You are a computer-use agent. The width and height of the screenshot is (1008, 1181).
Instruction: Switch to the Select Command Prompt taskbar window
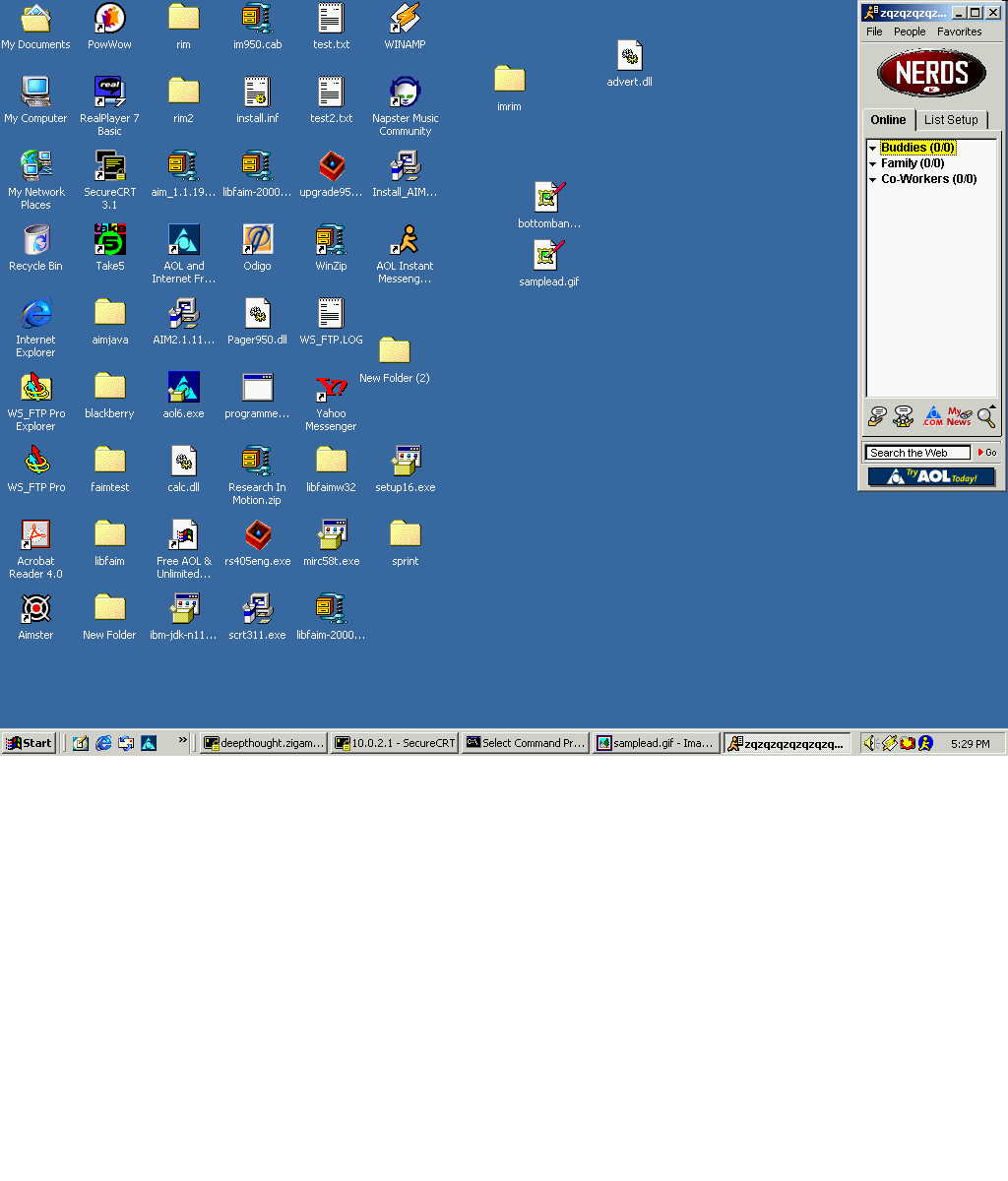pyautogui.click(x=526, y=743)
